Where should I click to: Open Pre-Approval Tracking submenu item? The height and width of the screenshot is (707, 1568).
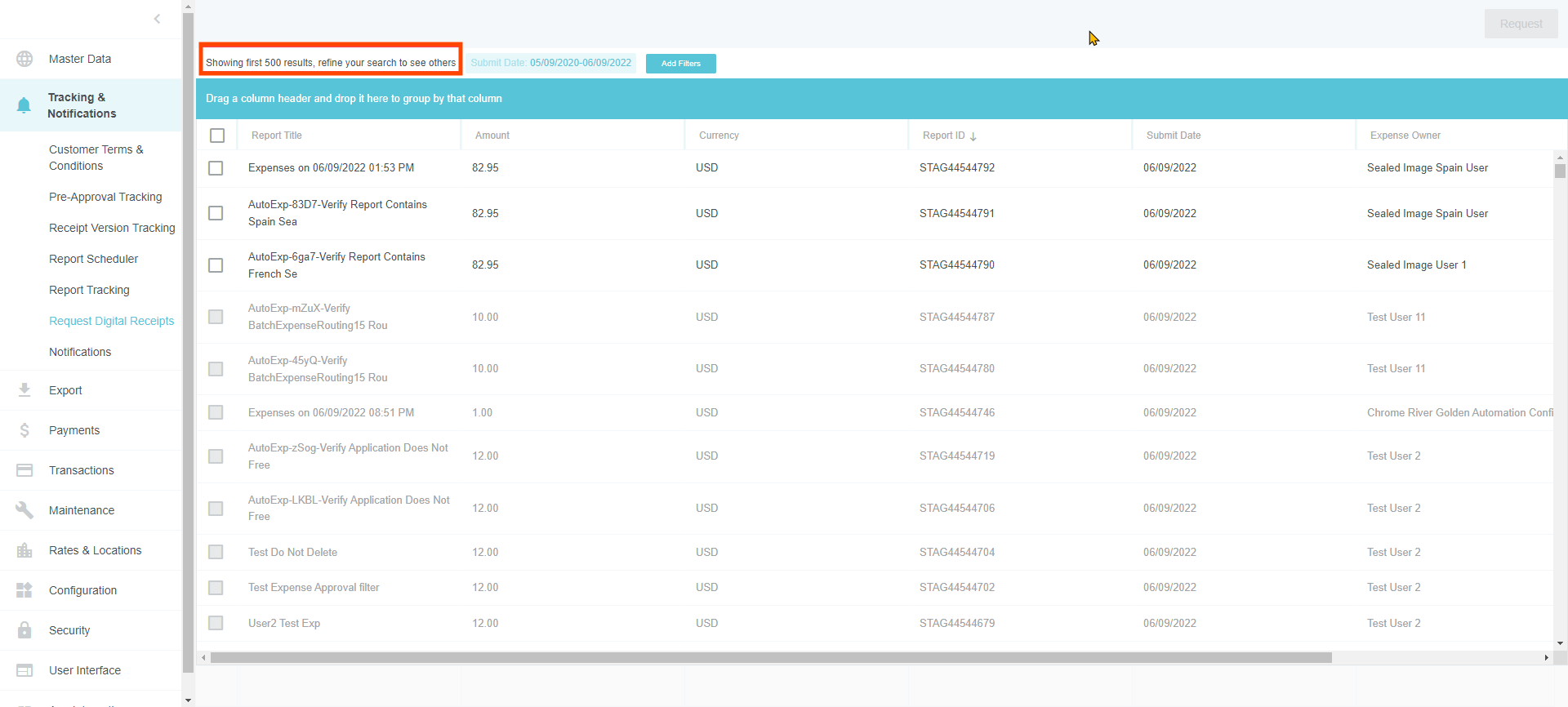coord(105,197)
